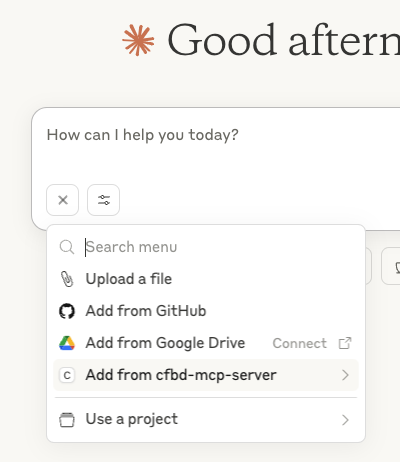Click the Google Drive logo icon
Viewport: 400px width, 462px height.
pos(67,343)
